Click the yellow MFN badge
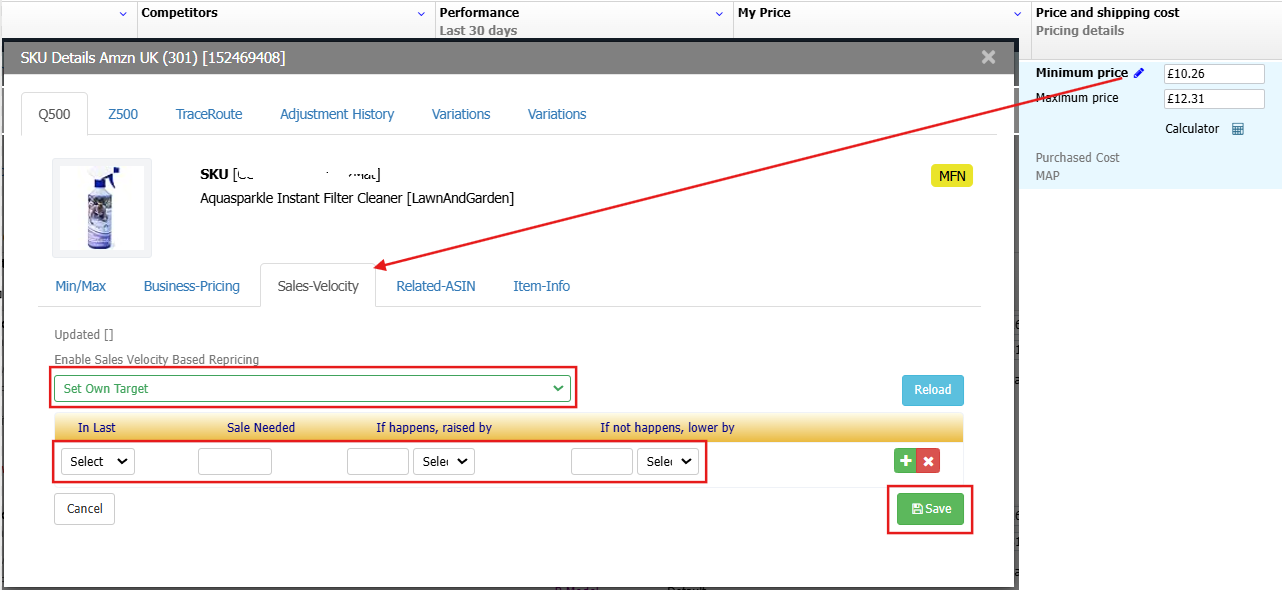1282x590 pixels. (951, 176)
